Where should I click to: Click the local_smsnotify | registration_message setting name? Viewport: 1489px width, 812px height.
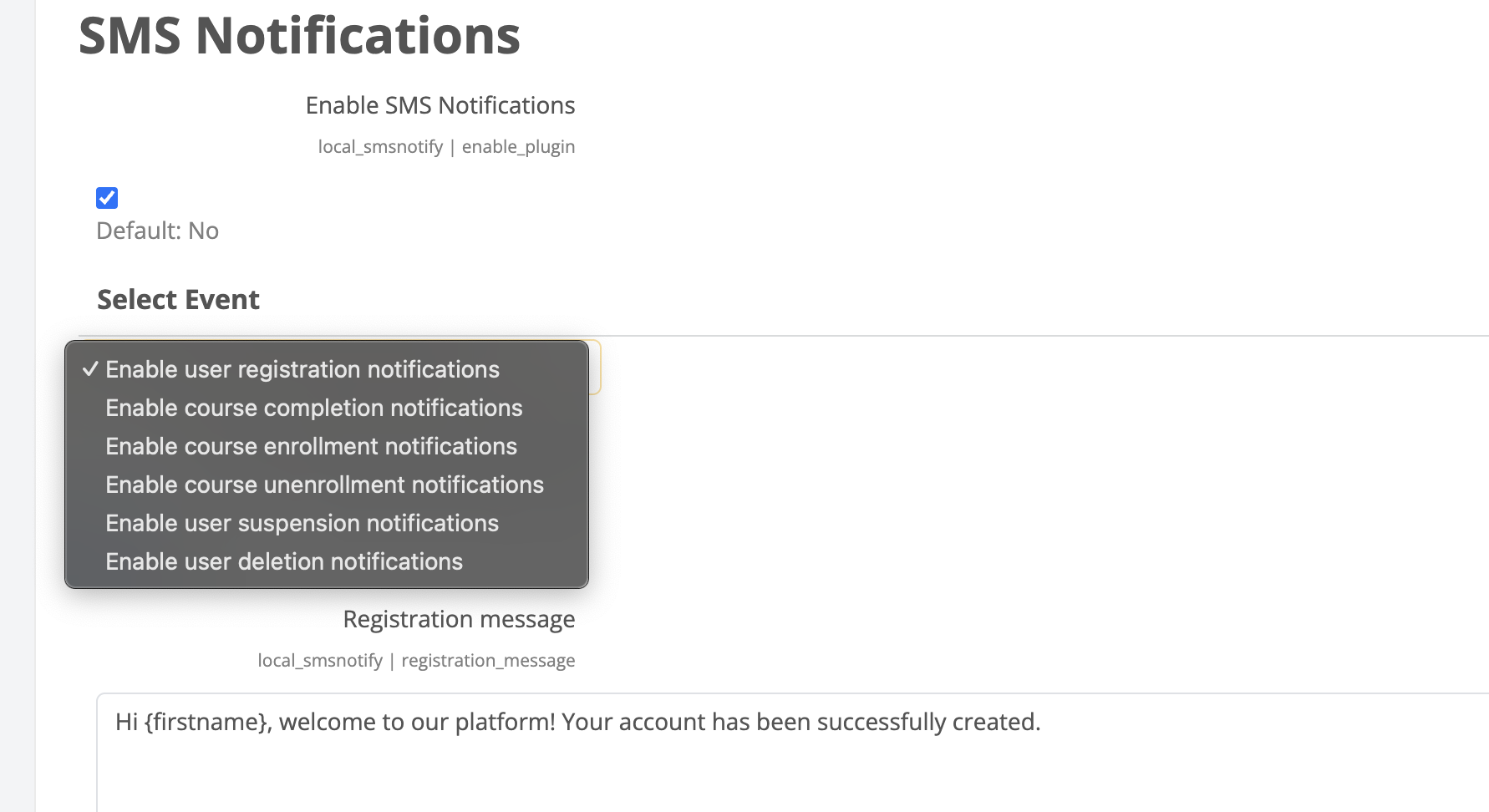[416, 661]
